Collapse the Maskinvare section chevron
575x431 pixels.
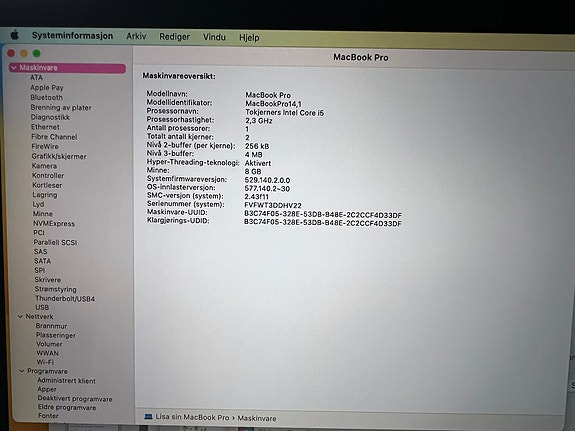pyautogui.click(x=14, y=68)
